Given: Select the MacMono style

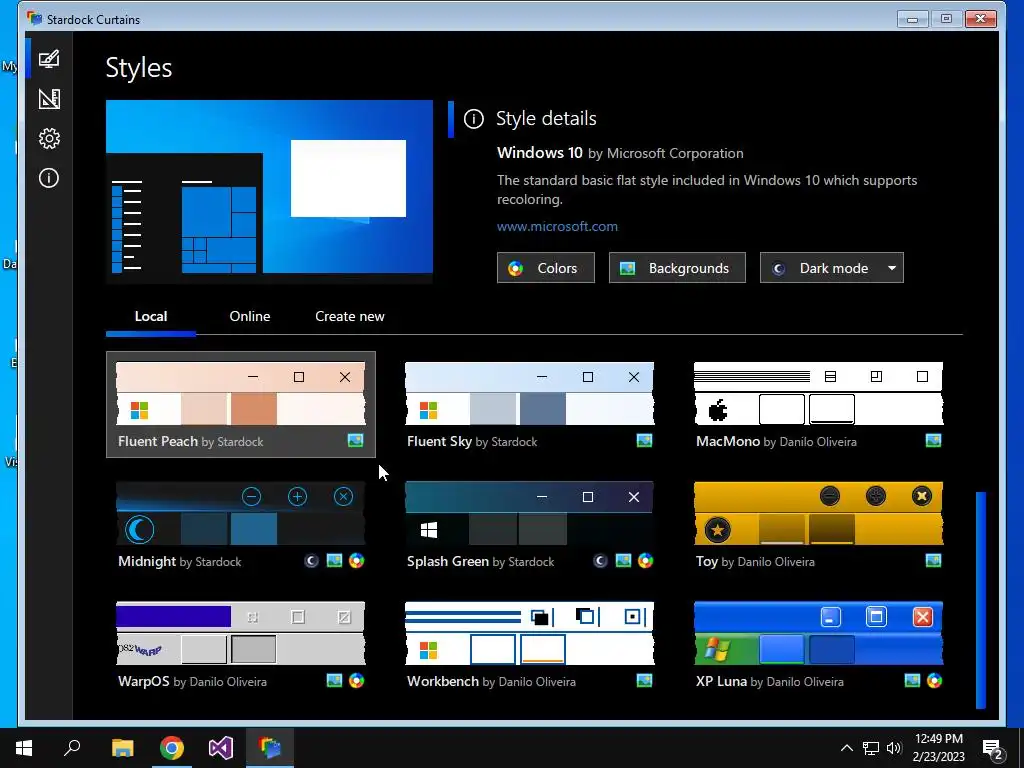Looking at the screenshot, I should coord(818,405).
